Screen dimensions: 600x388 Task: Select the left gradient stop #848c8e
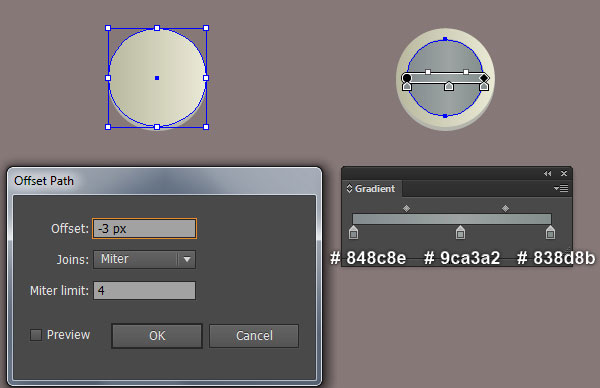[354, 232]
